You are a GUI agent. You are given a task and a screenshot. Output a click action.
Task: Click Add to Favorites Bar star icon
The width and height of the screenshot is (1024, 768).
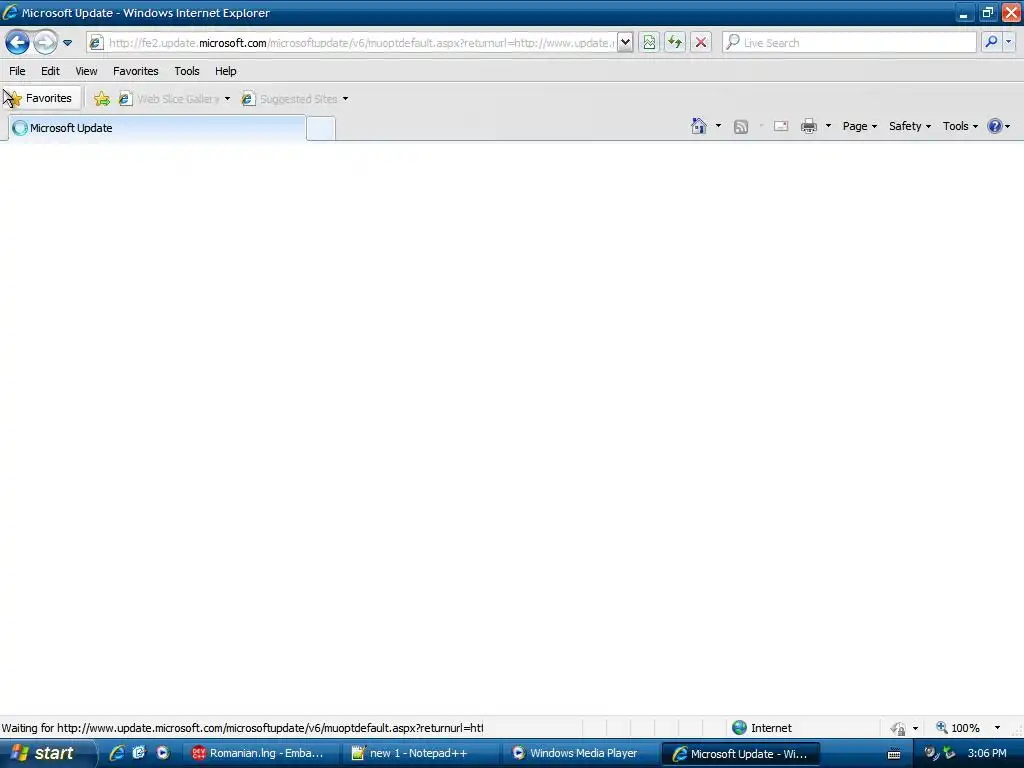102,99
